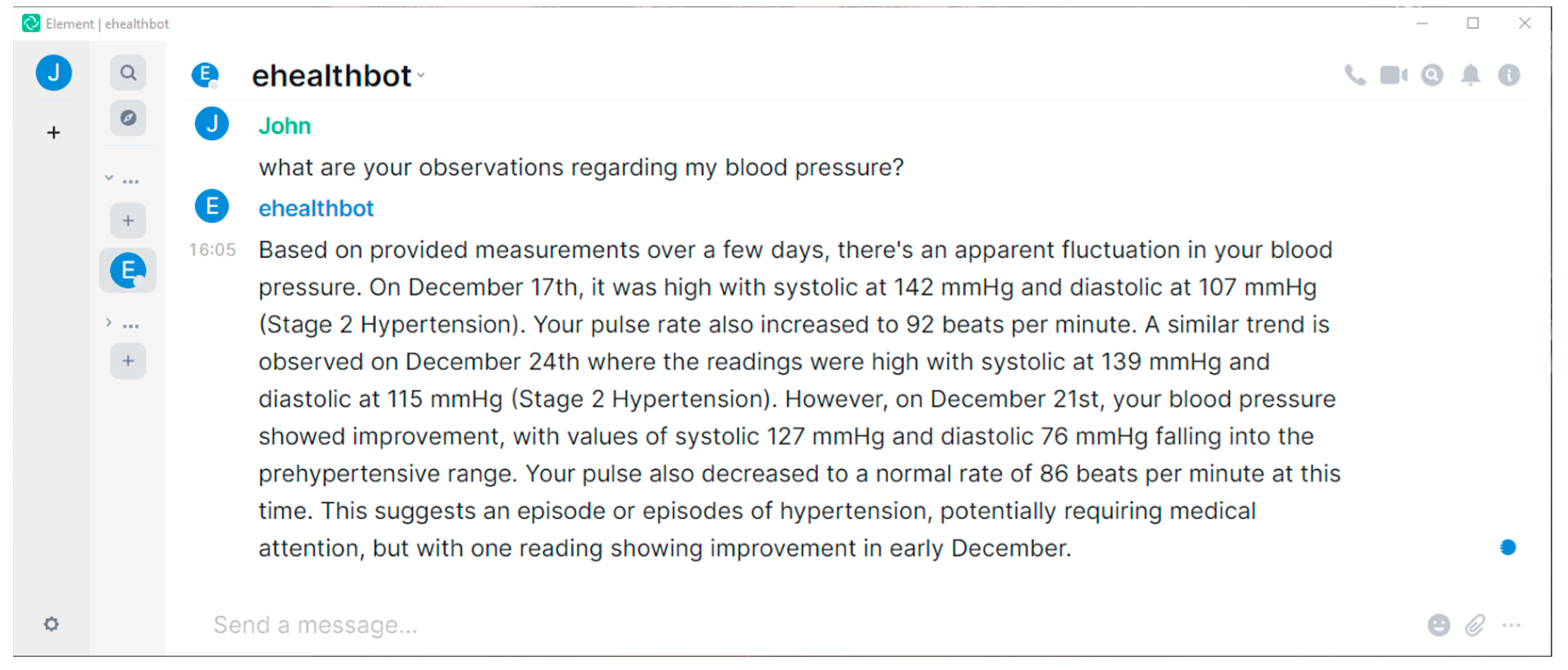Select the ehealthbot room in sidebar

[x=128, y=270]
